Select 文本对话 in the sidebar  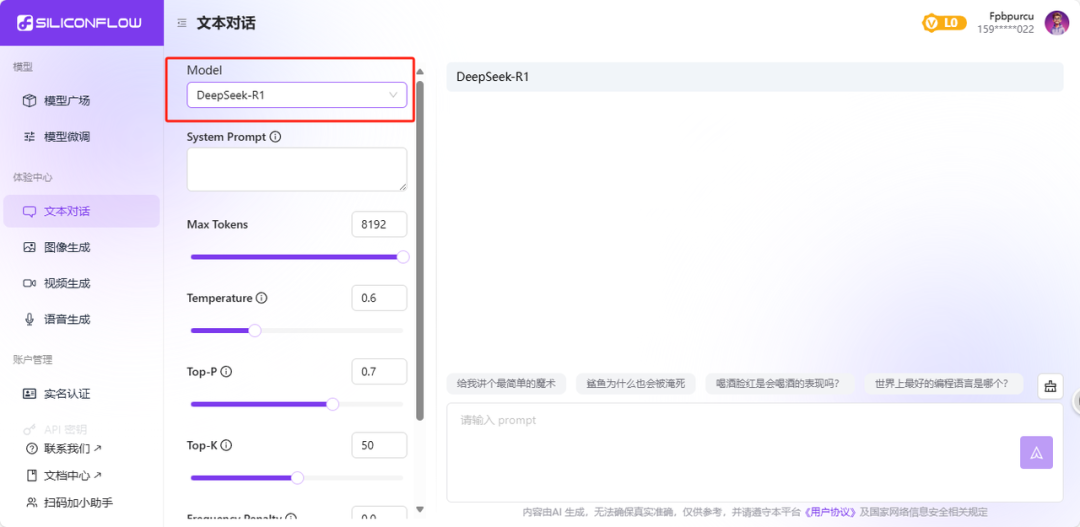pyautogui.click(x=81, y=211)
